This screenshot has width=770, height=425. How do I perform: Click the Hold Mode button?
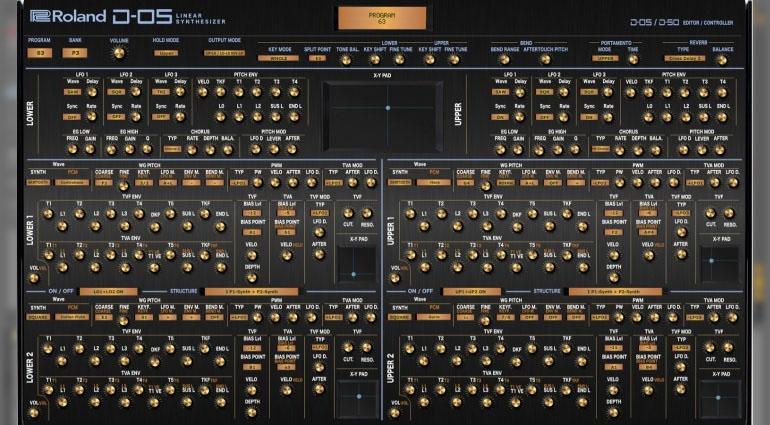coord(166,53)
